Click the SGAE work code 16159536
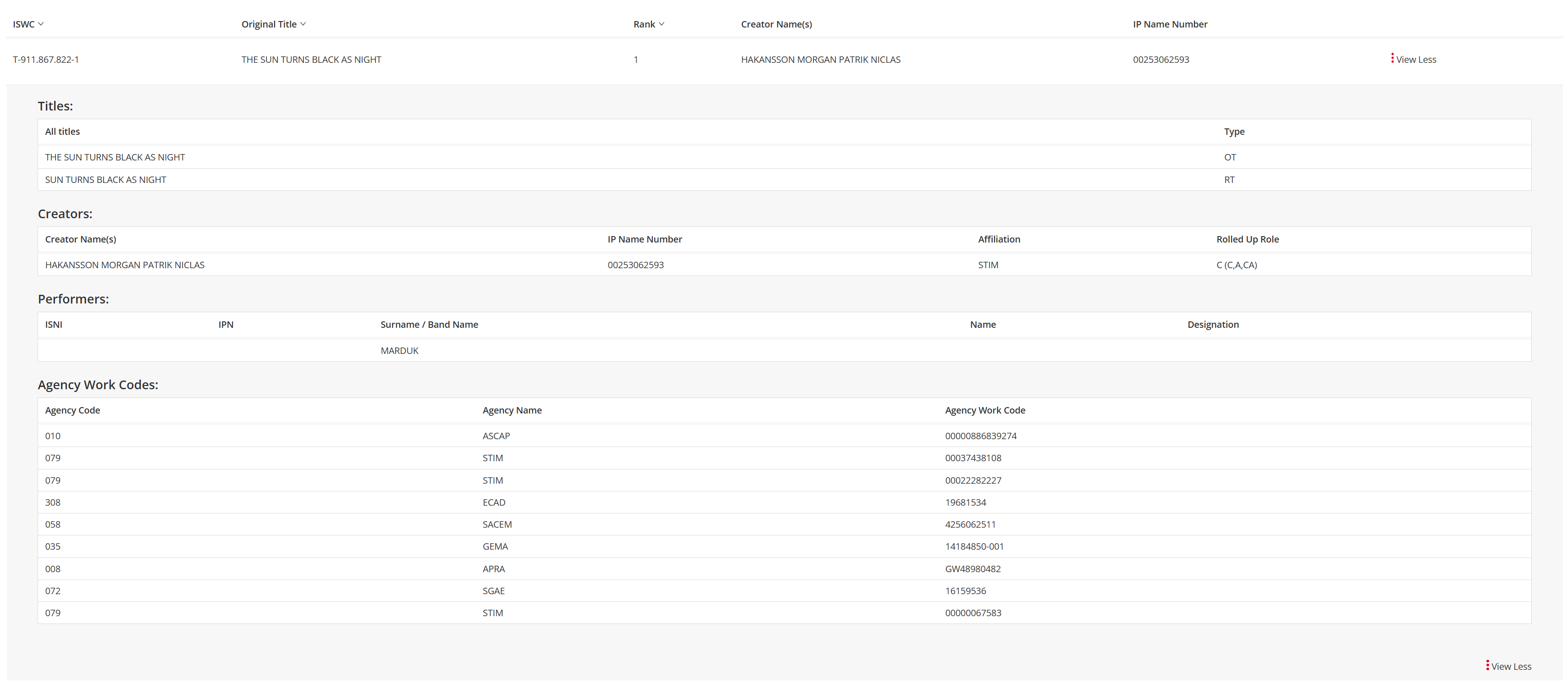 [966, 591]
